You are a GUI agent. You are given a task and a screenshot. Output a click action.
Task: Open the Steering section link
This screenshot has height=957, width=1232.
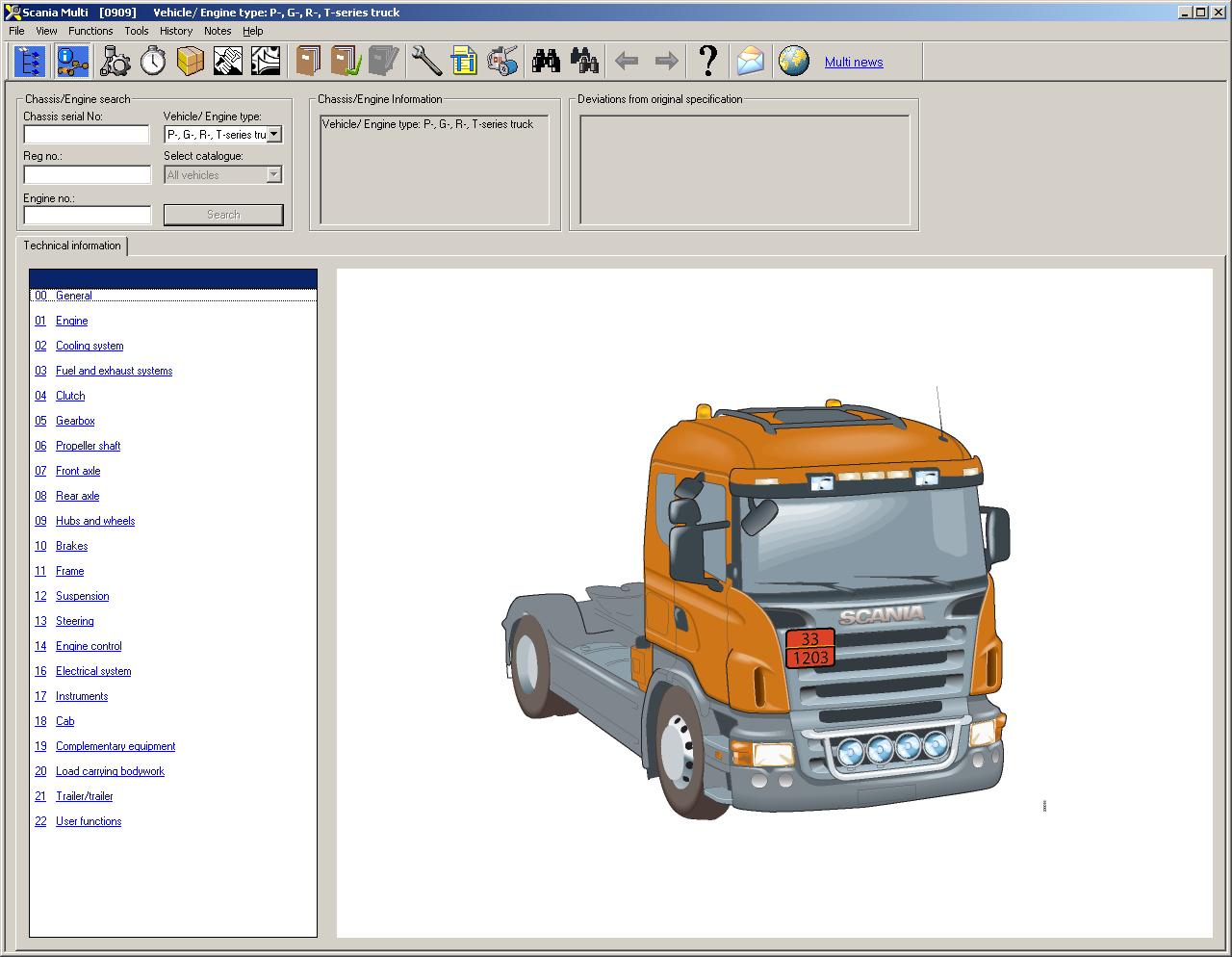[x=74, y=621]
